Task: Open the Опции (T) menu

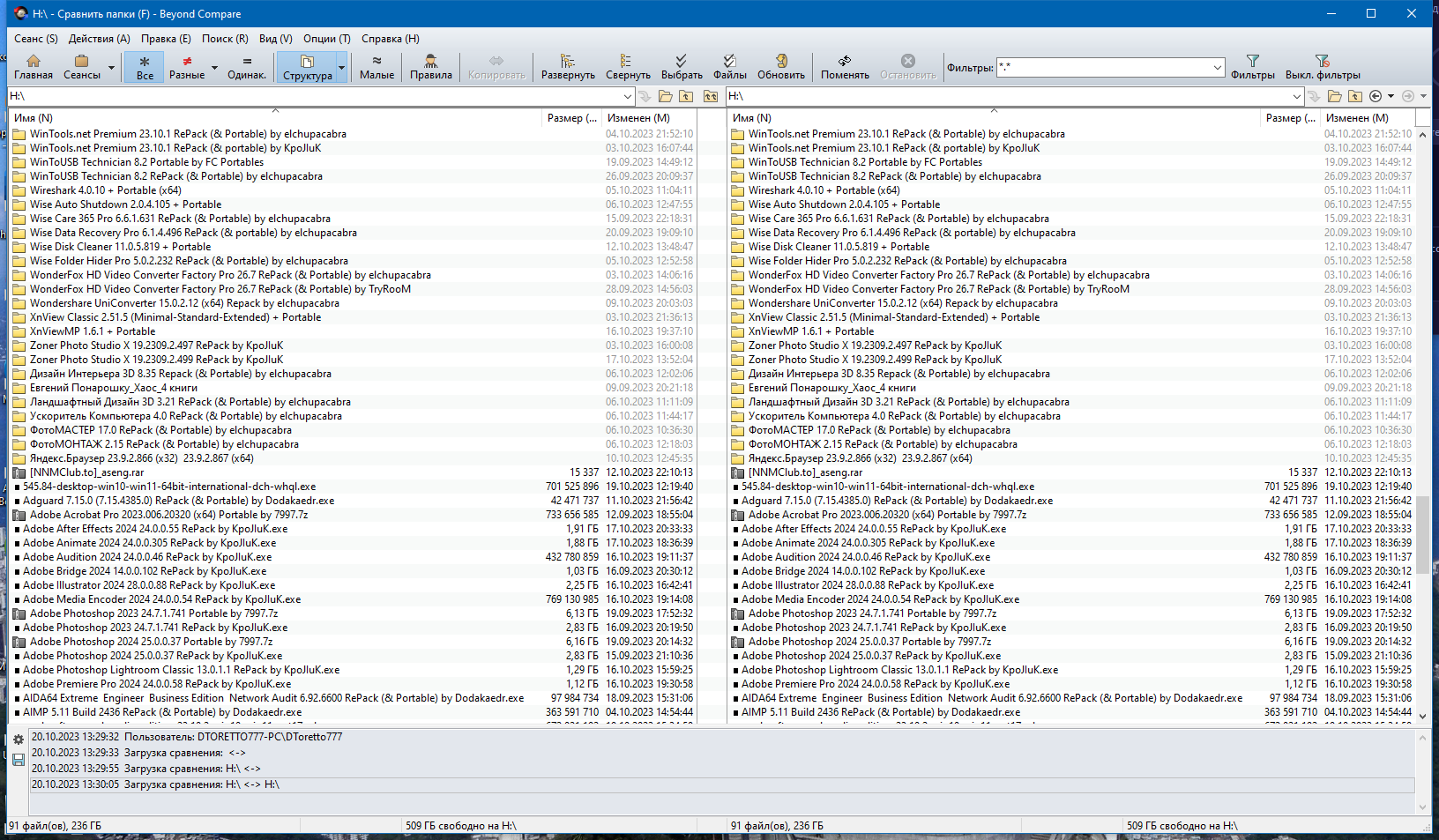Action: (327, 39)
